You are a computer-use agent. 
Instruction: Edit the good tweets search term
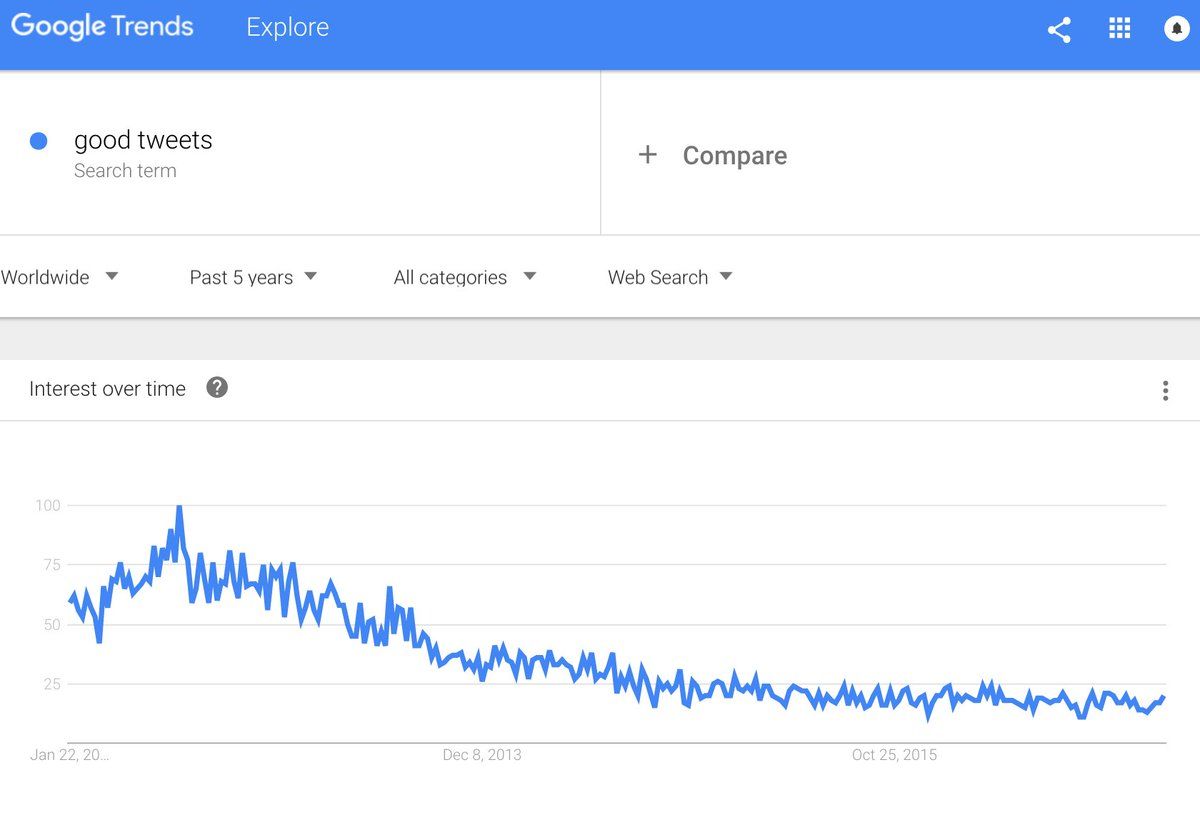pos(143,140)
